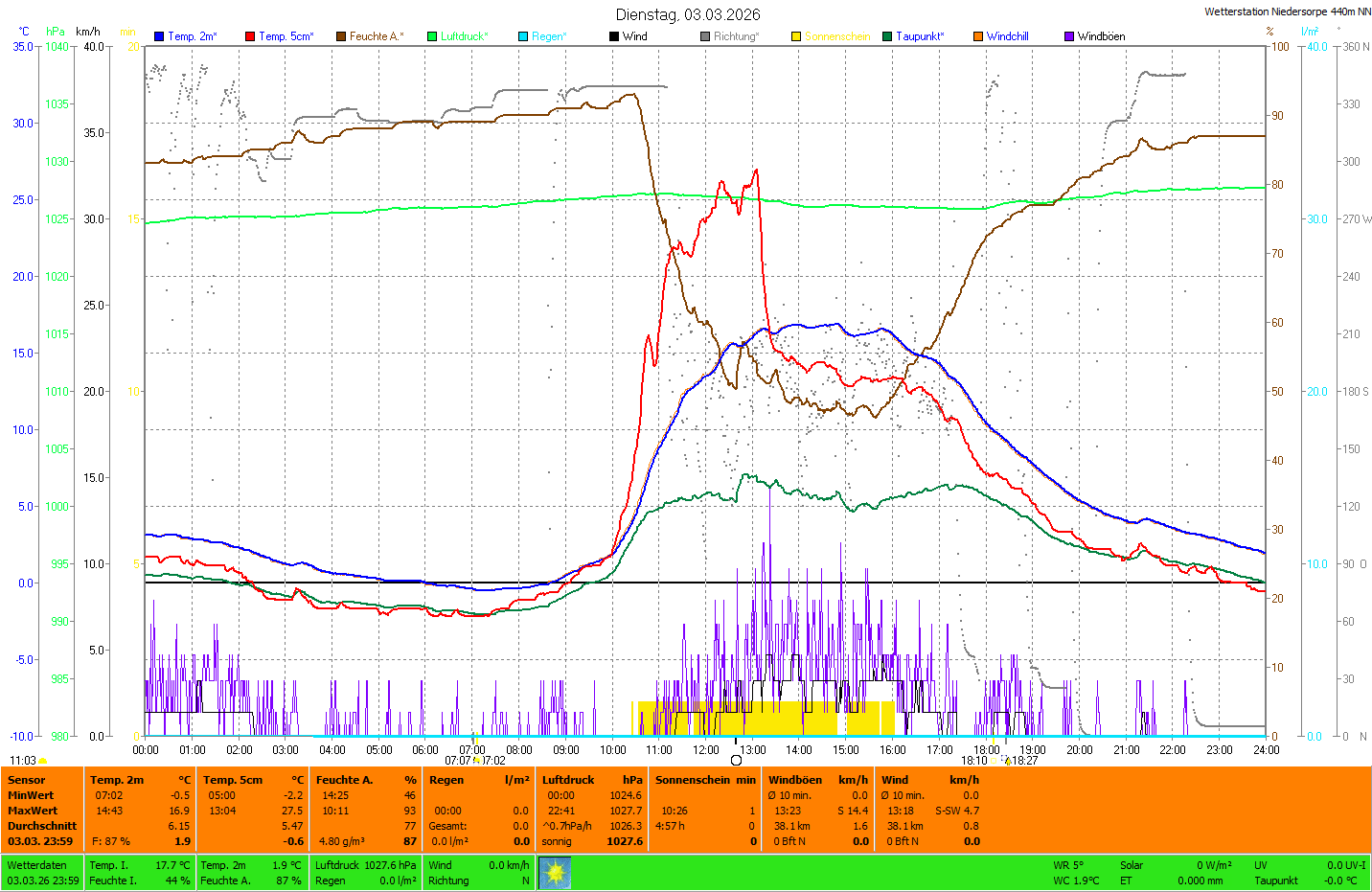The image size is (1372, 892).
Task: Click the dark green Taupunkt legend square
Action: coord(887,36)
